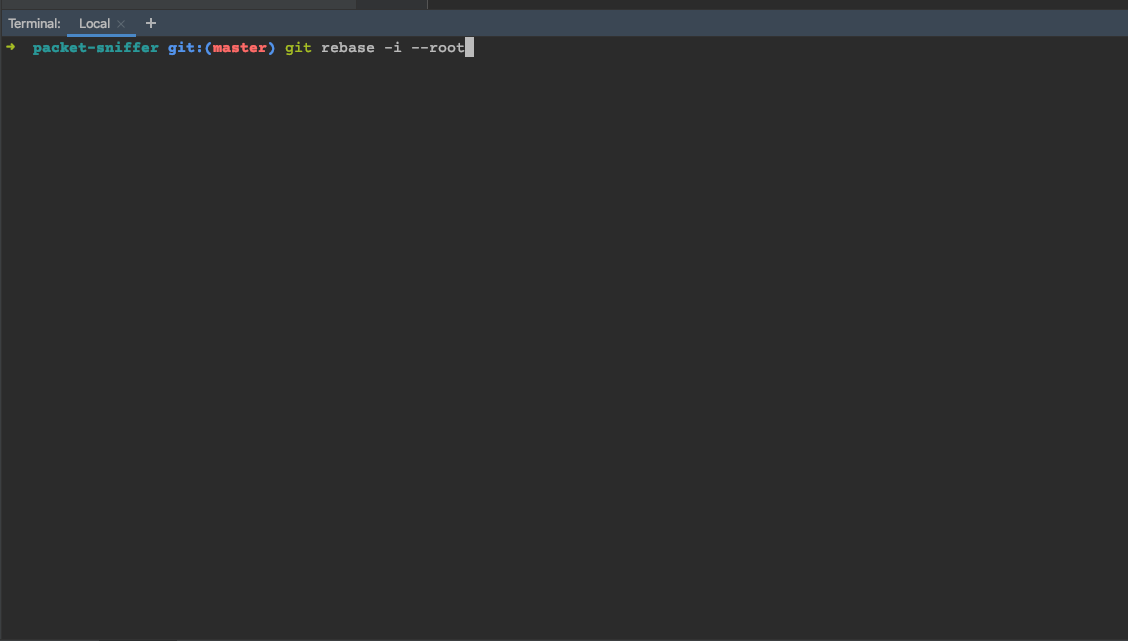Click the '-i' option in the command
Viewport: 1128px width, 641px height.
tap(393, 48)
